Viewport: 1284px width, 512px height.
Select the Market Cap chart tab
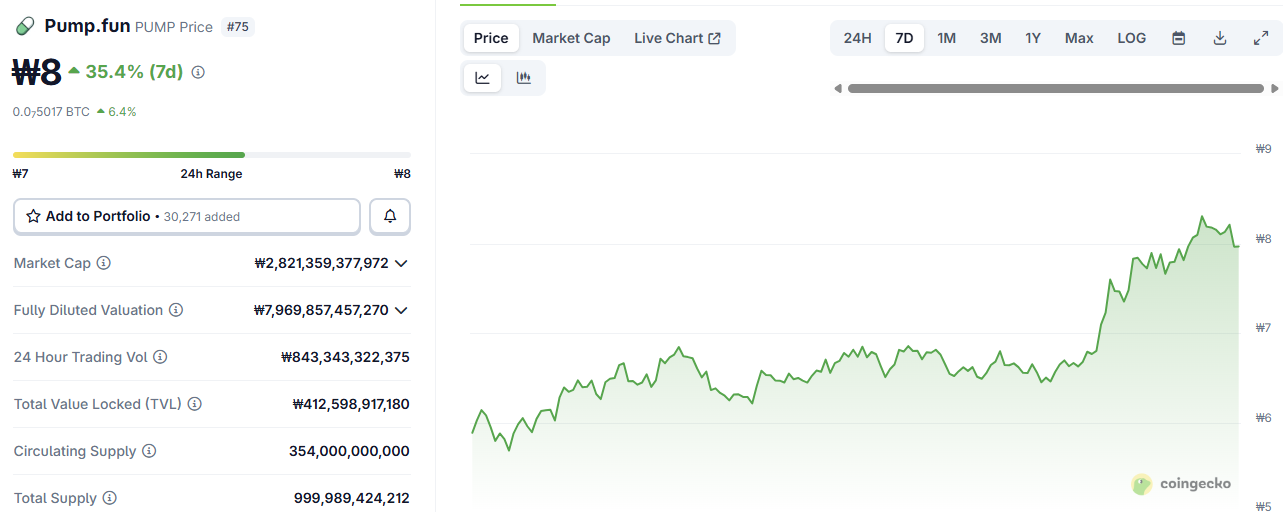click(x=571, y=38)
